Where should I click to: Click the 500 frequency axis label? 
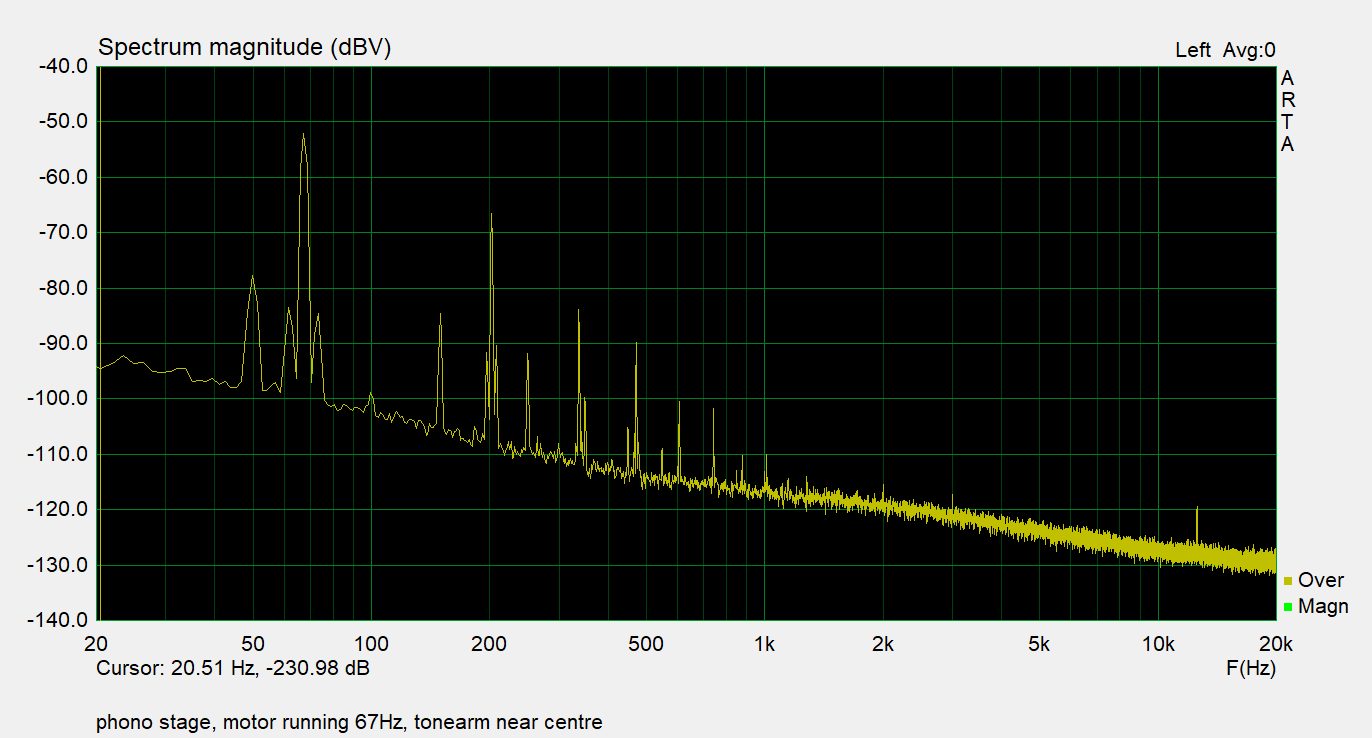pos(646,643)
